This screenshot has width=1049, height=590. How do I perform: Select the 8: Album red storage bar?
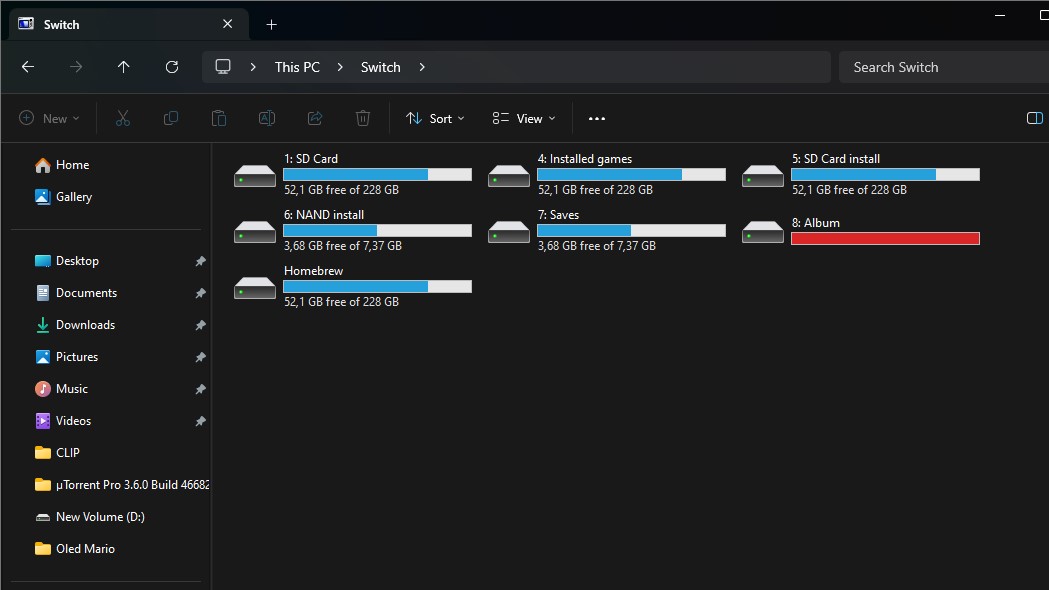[x=885, y=239]
